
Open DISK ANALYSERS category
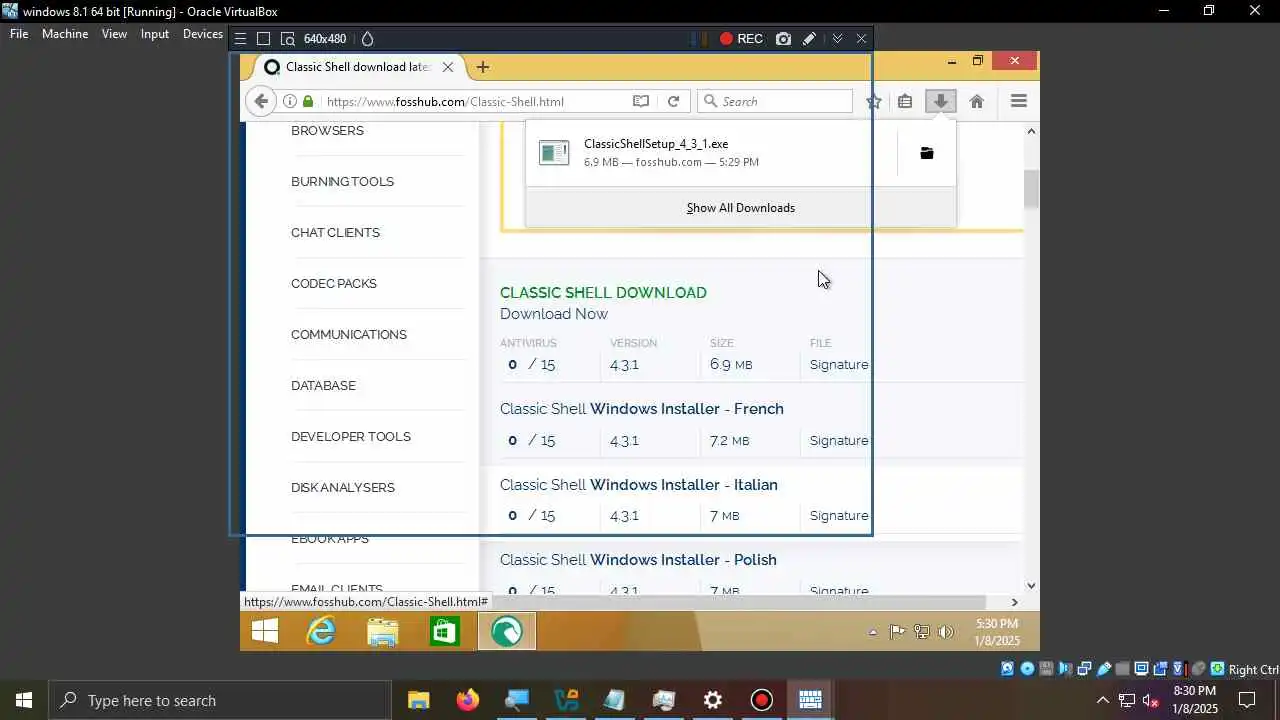343,488
